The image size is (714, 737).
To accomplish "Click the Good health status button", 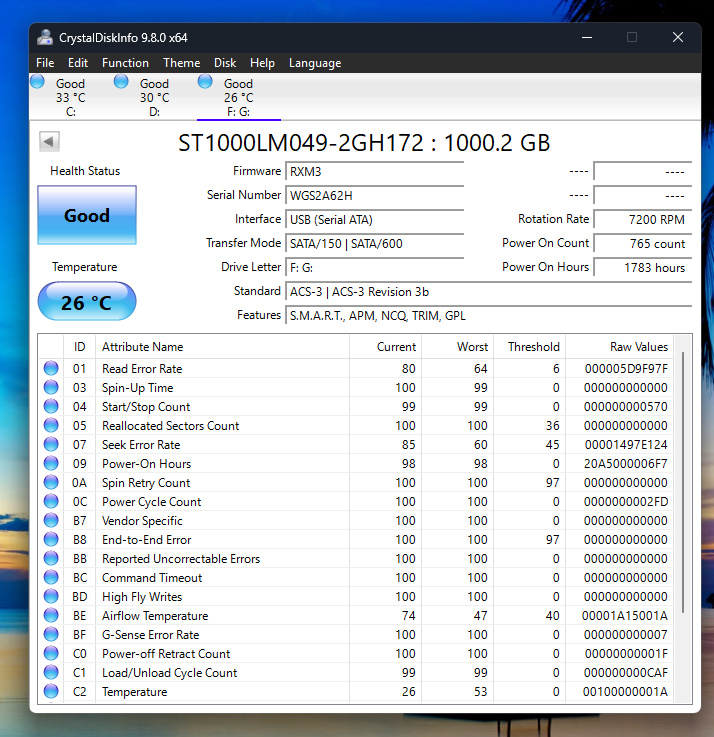I will tap(87, 215).
